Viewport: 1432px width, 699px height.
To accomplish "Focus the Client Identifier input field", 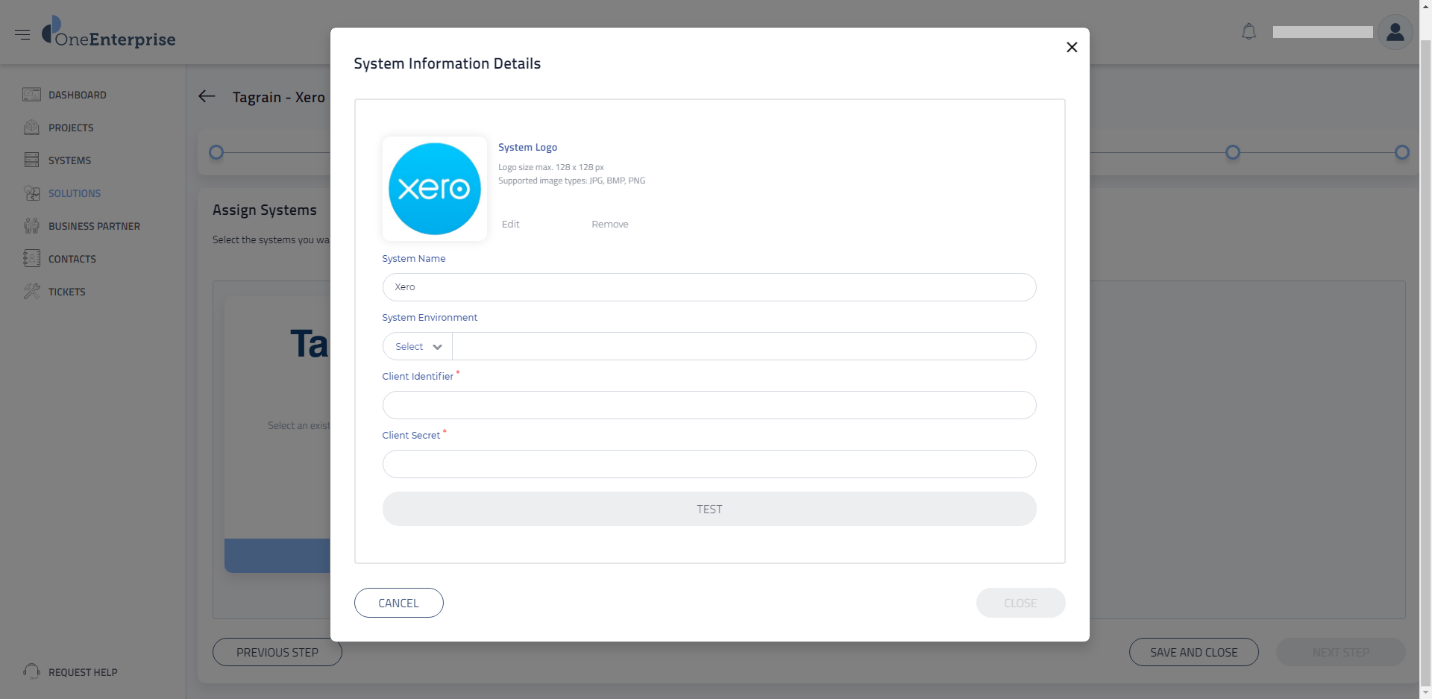I will (709, 405).
